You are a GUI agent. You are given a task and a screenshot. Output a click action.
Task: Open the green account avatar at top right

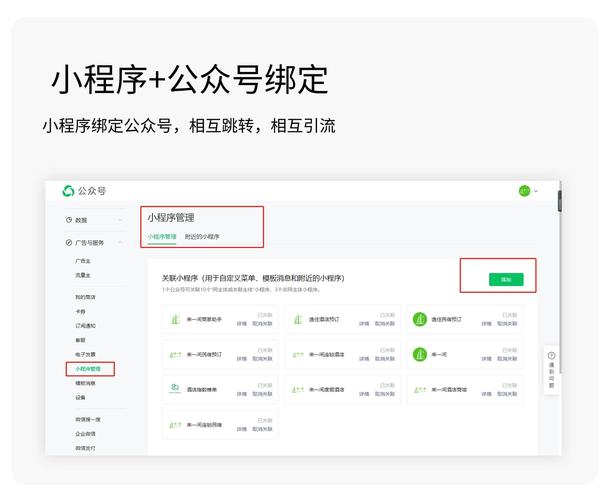pyautogui.click(x=524, y=191)
